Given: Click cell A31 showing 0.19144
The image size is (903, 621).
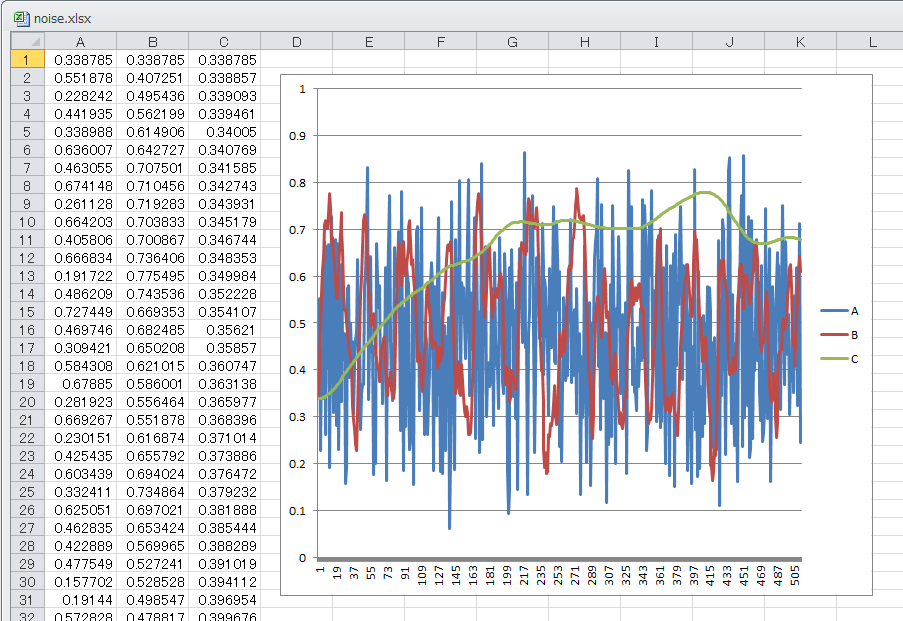Looking at the screenshot, I should (80, 600).
